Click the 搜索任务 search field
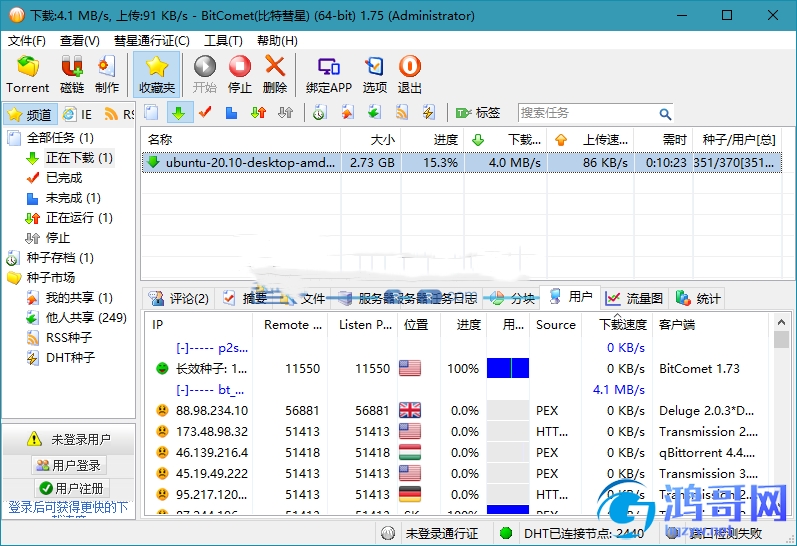The height and width of the screenshot is (546, 797). click(587, 113)
